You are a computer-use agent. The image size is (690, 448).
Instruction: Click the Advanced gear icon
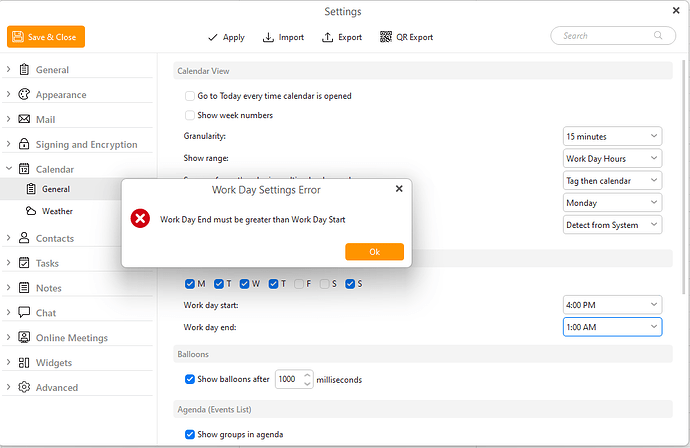click(x=24, y=387)
